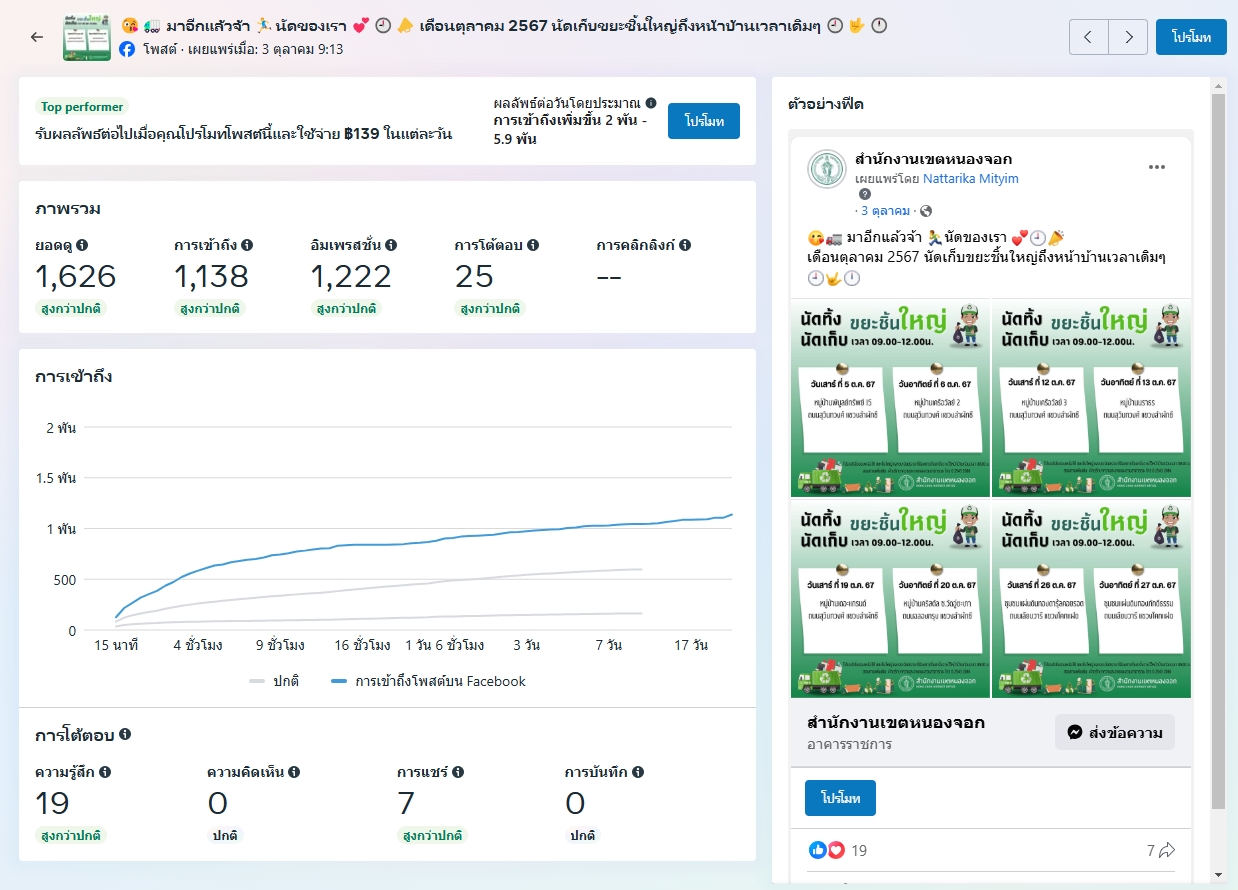The width and height of the screenshot is (1238, 890).
Task: Click info icon beside อิมเพรสชั่น
Action: click(391, 245)
